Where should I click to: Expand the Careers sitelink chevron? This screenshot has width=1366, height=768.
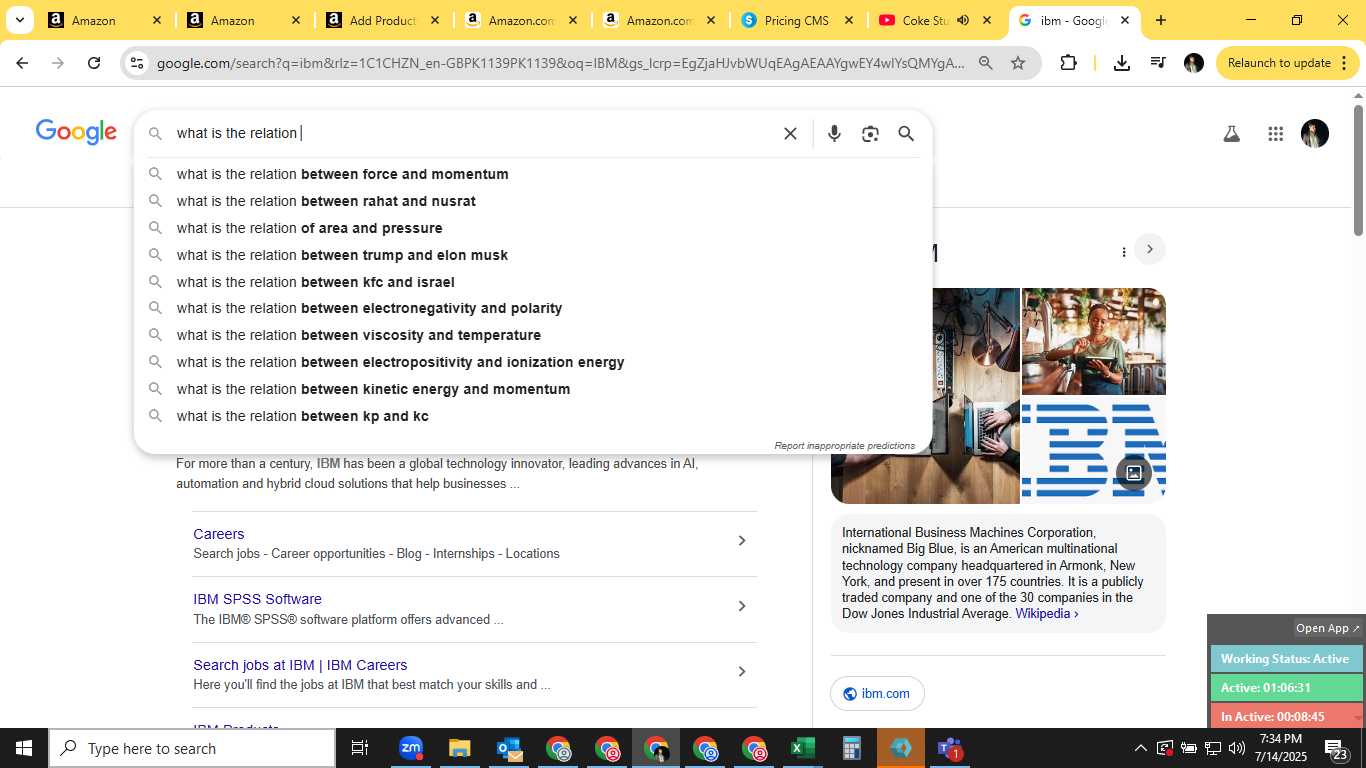(x=742, y=541)
